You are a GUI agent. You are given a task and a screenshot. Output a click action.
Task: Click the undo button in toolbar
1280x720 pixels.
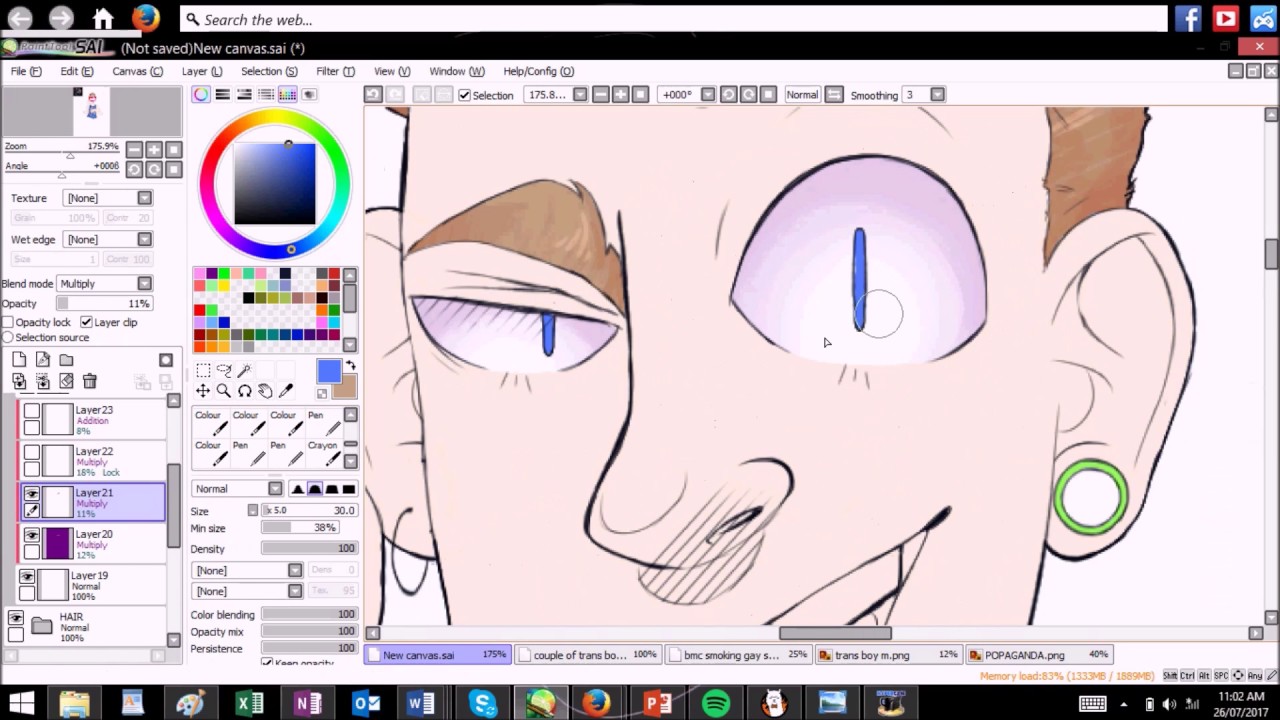click(x=373, y=94)
